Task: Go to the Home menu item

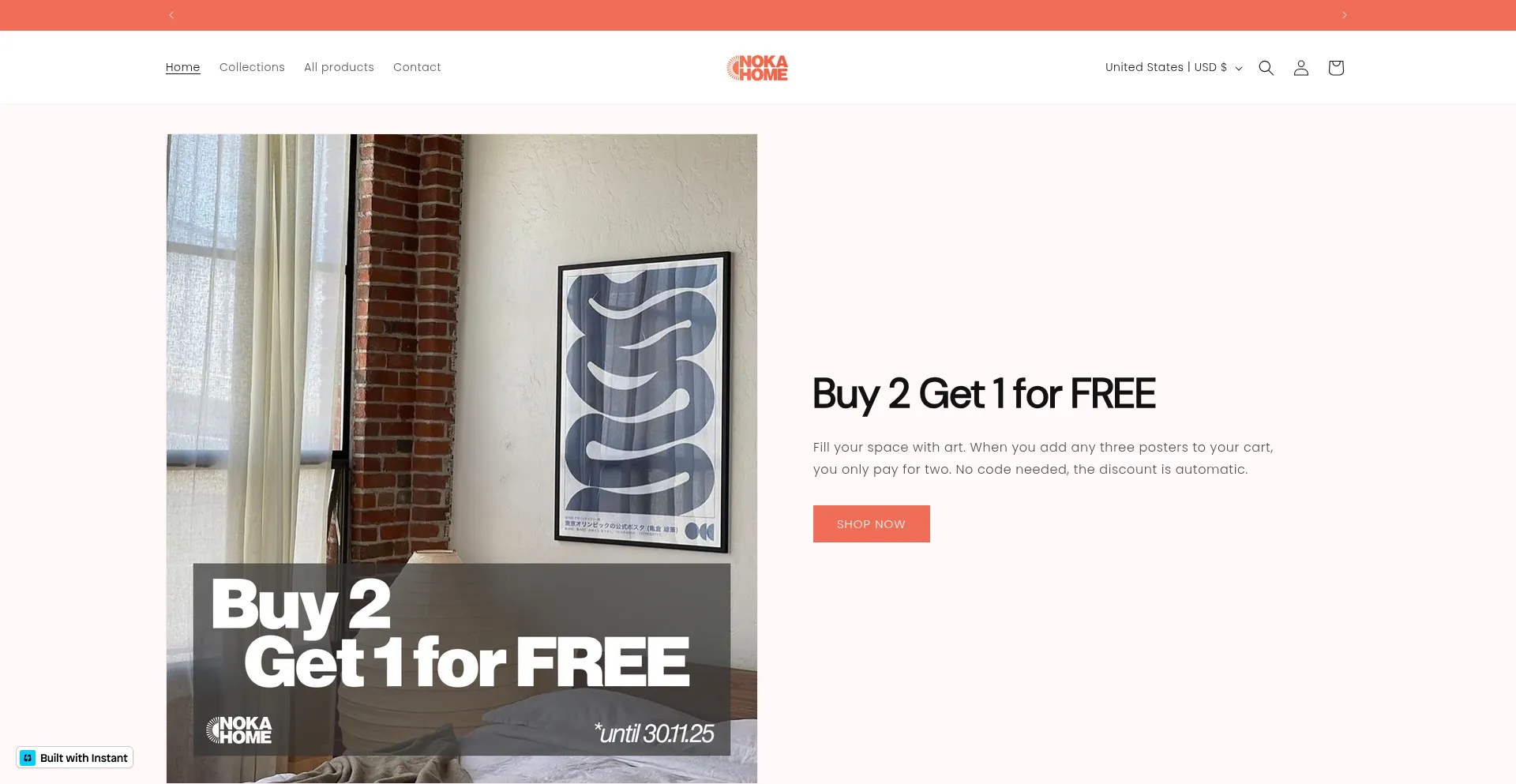Action: click(182, 68)
